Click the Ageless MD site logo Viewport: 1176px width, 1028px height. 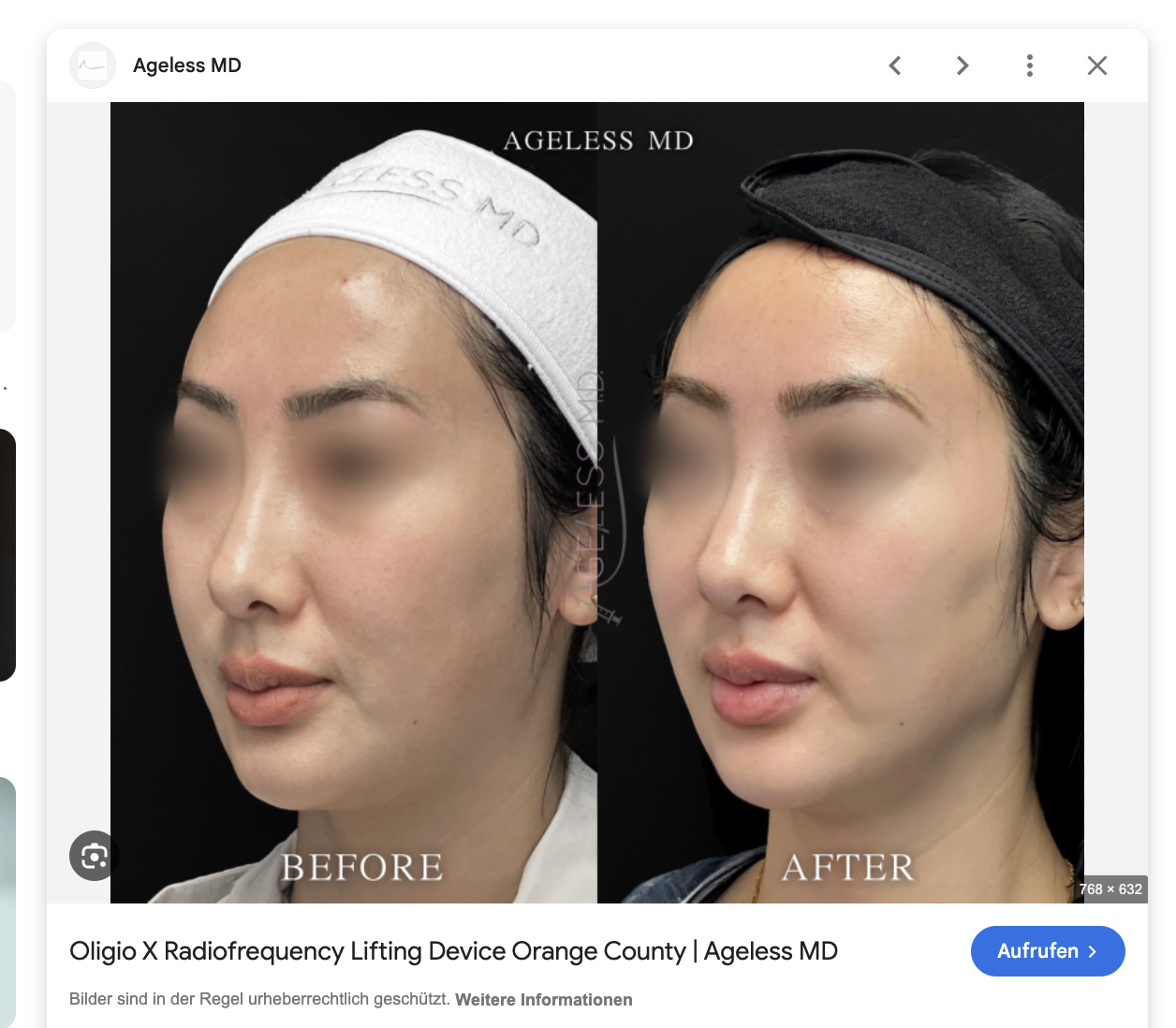point(93,66)
